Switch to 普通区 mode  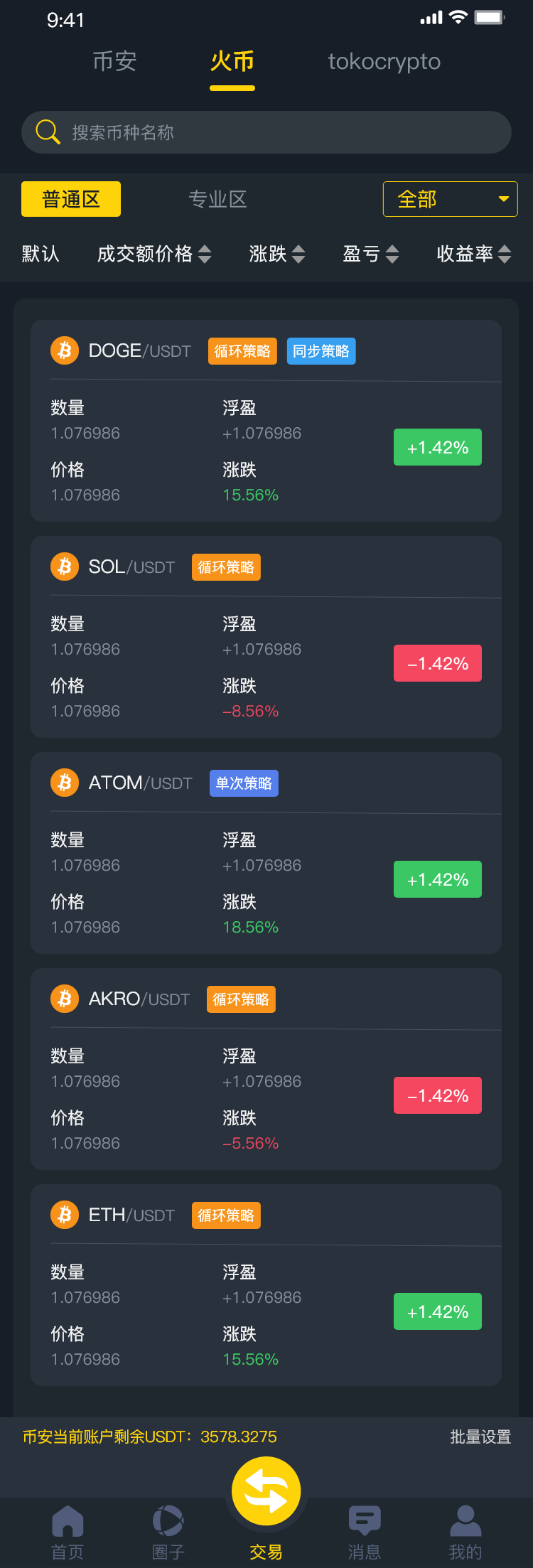(x=71, y=199)
